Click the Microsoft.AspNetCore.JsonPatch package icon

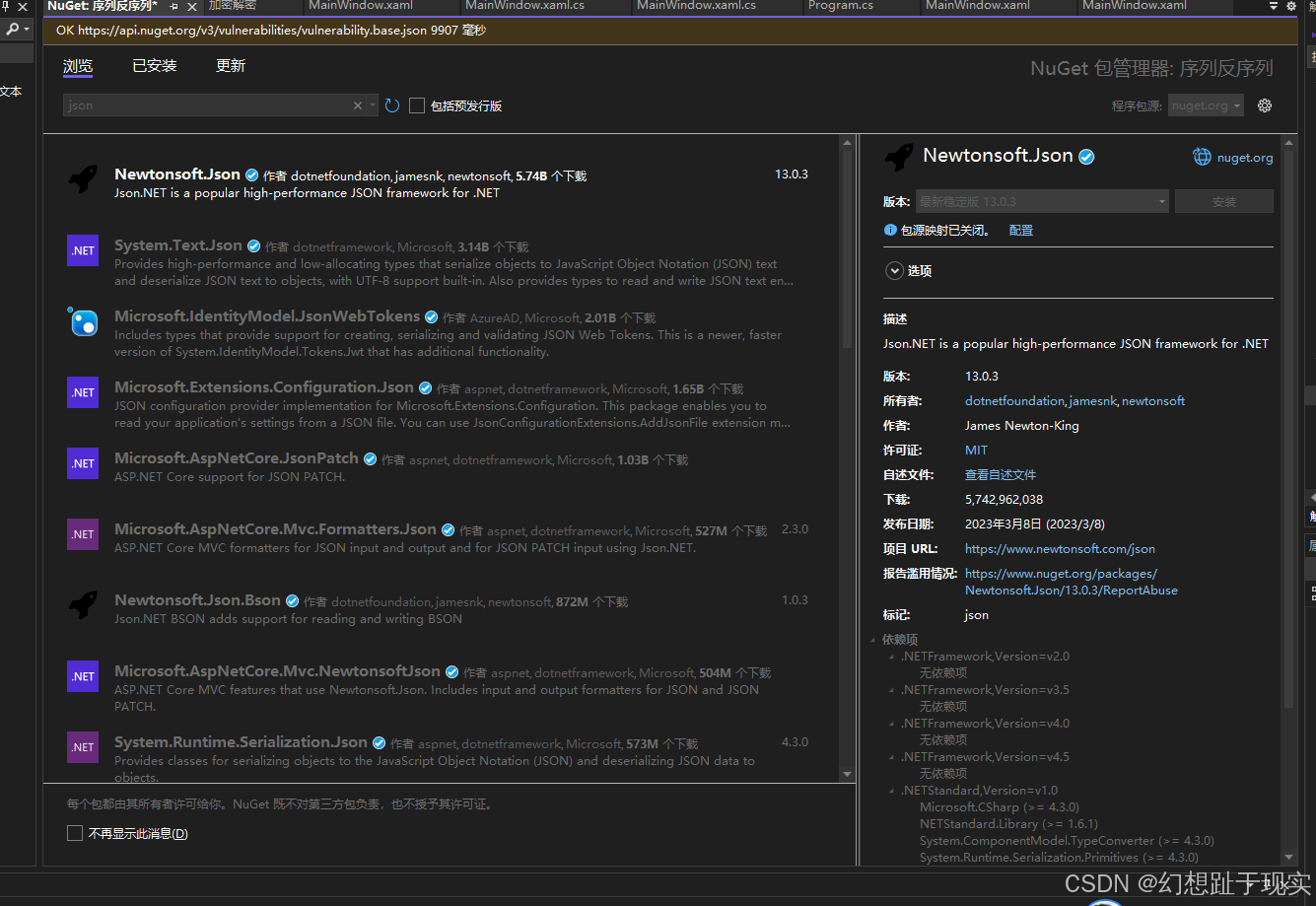[83, 463]
